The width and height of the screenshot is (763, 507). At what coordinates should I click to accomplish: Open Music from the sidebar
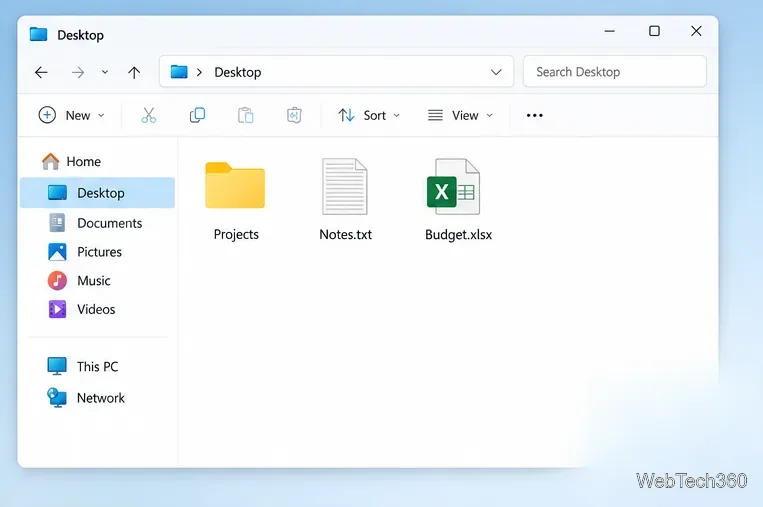click(79, 280)
